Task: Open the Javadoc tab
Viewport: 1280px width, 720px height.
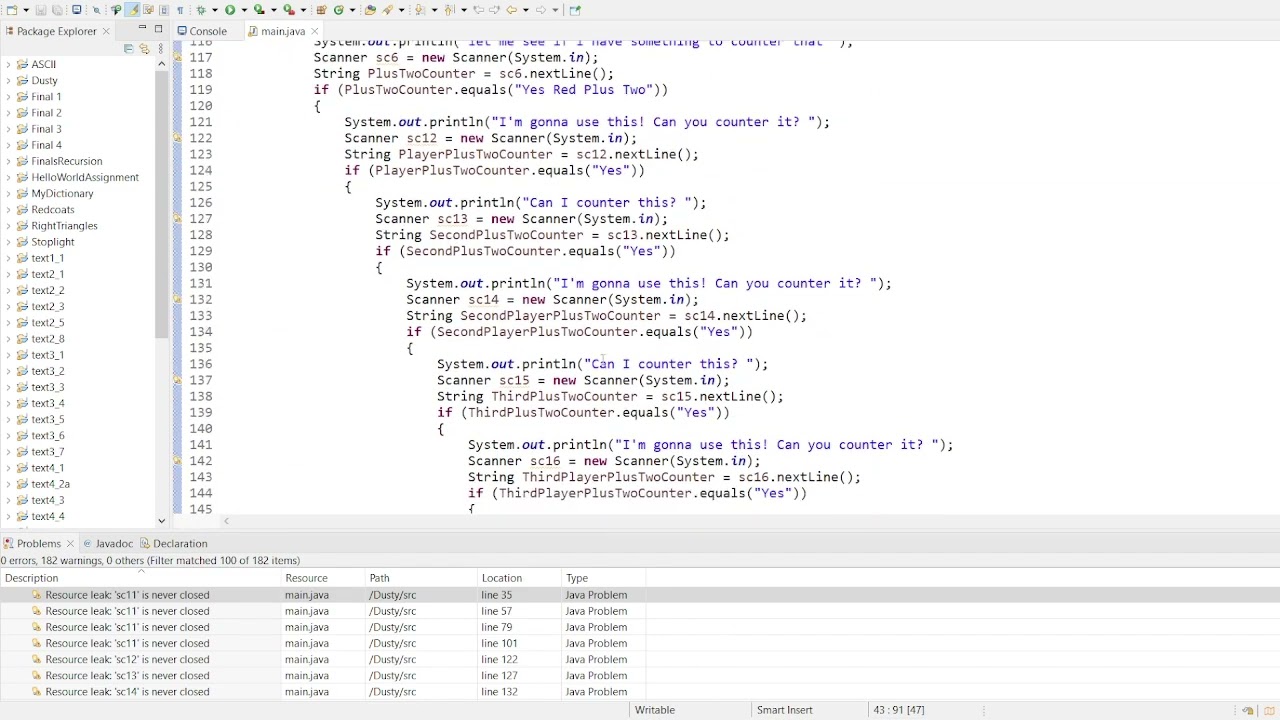Action: (x=107, y=543)
